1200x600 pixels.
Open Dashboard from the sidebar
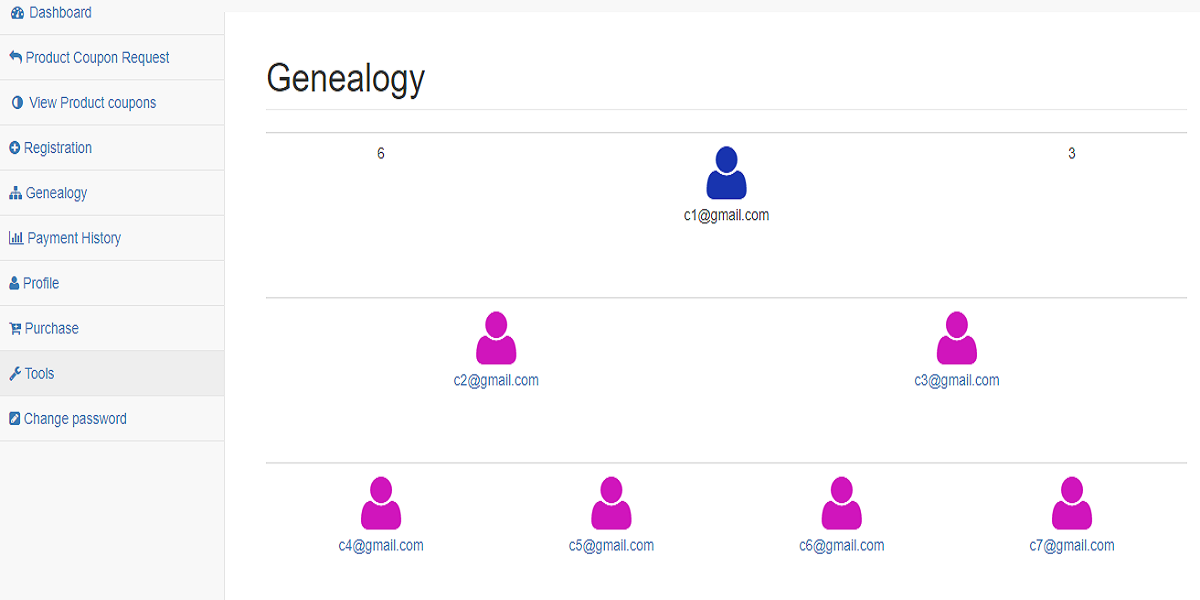[112, 13]
